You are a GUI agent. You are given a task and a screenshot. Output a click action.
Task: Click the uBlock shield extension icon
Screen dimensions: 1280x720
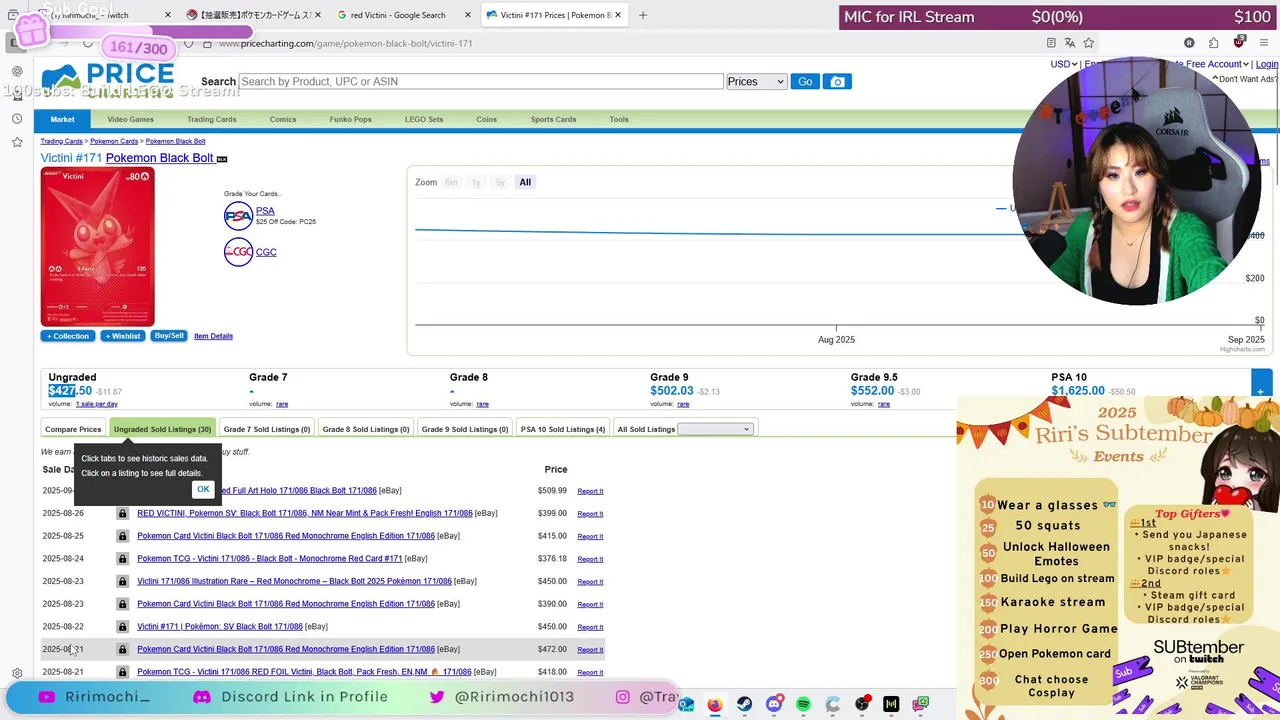[1239, 43]
